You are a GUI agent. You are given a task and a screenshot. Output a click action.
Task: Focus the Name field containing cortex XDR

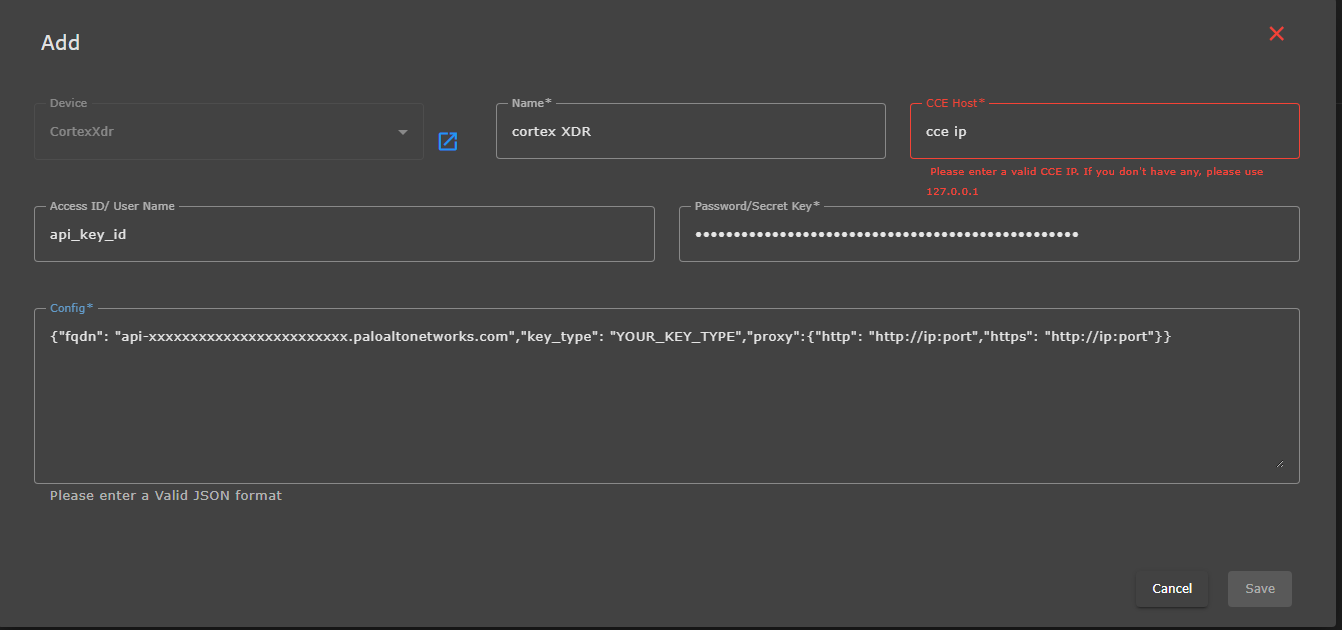690,131
